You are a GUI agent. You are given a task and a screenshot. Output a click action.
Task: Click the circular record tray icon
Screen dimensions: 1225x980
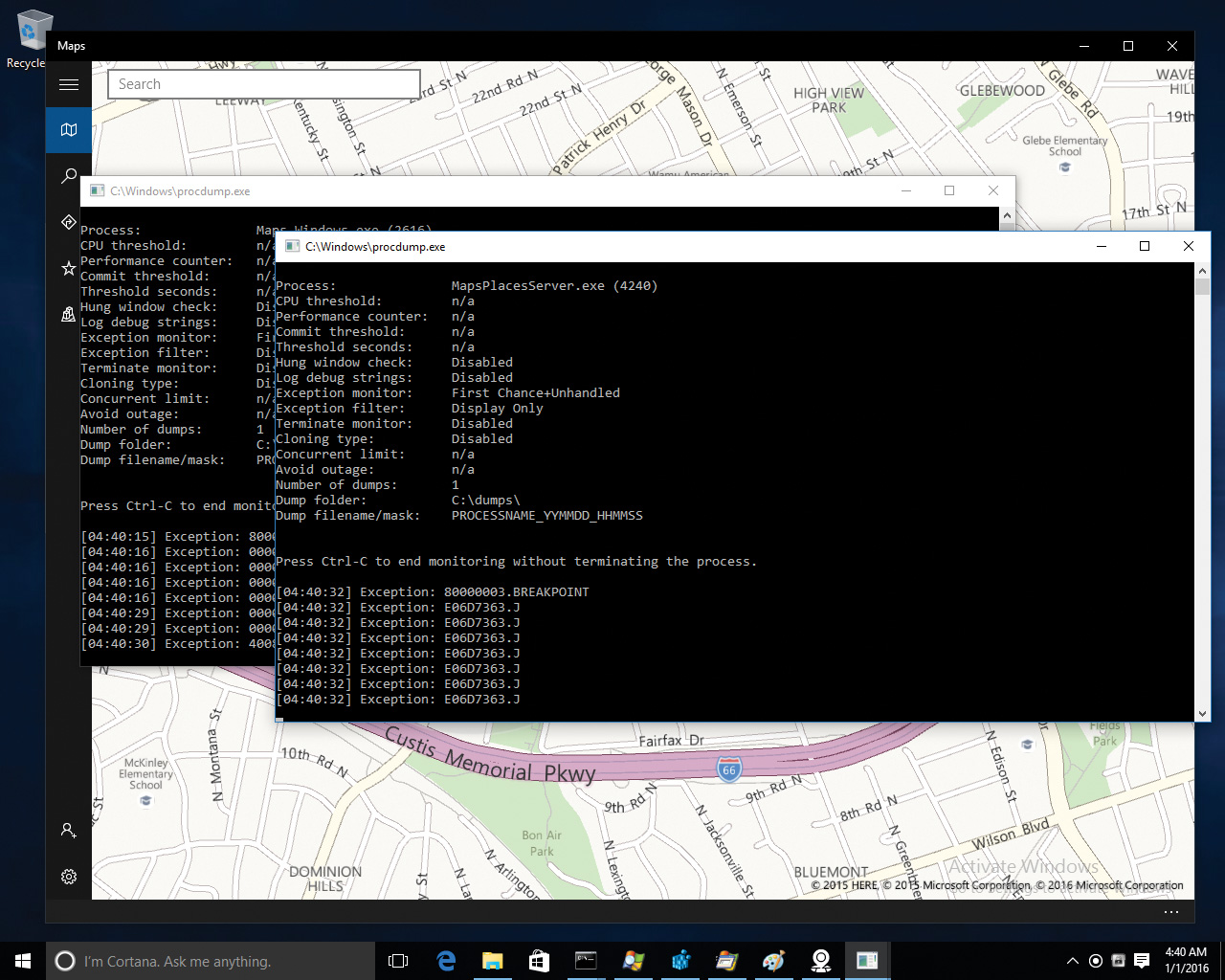pyautogui.click(x=1096, y=961)
